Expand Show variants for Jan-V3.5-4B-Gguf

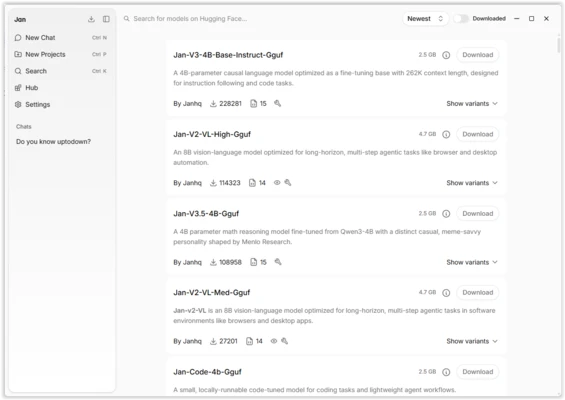point(472,262)
